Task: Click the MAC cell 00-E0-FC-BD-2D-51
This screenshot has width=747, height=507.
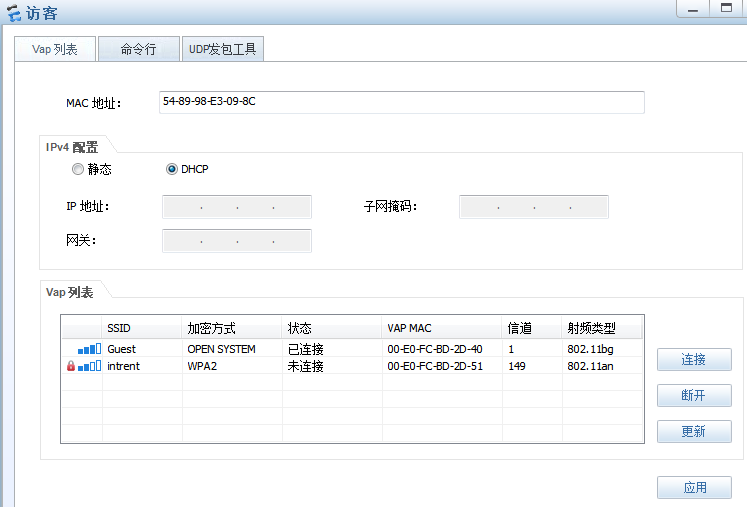Action: click(x=442, y=366)
